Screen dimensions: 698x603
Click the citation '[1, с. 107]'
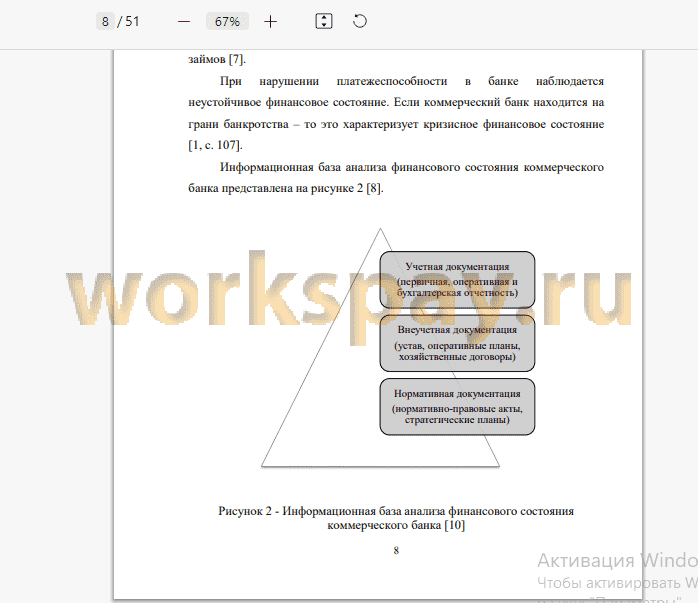click(215, 145)
